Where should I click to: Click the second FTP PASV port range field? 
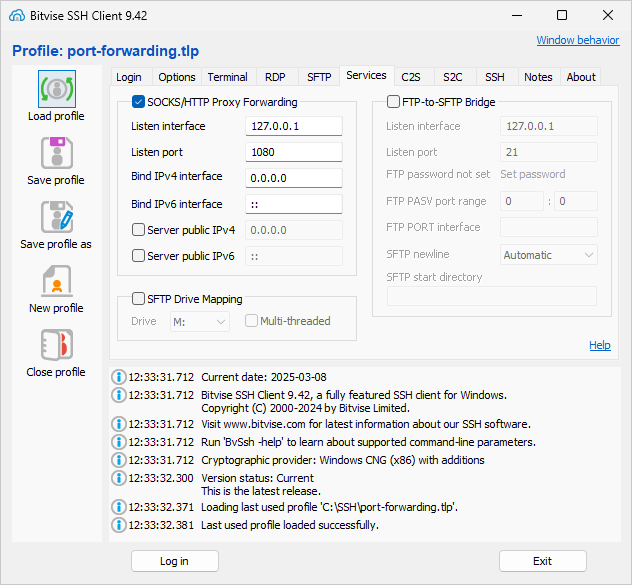coord(576,201)
